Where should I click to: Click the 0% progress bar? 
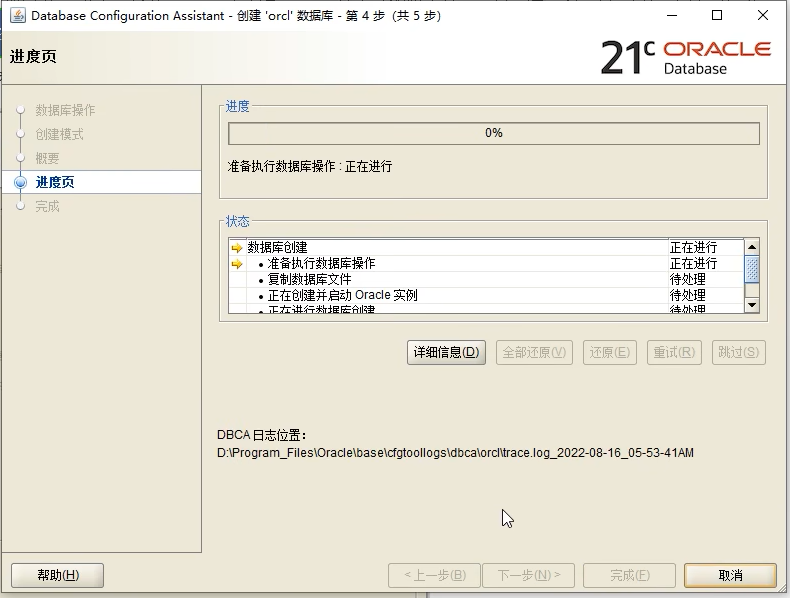pyautogui.click(x=494, y=134)
